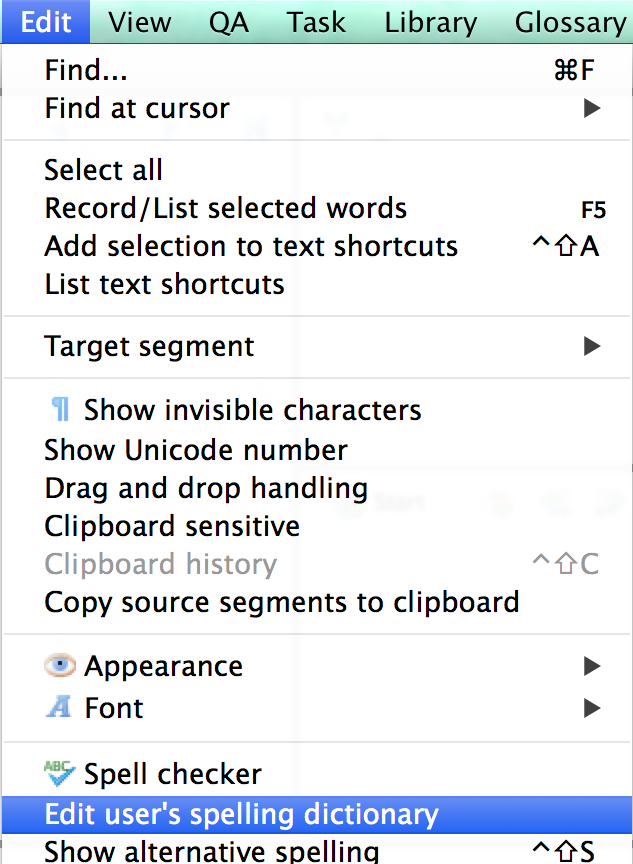Open List text shortcuts

pyautogui.click(x=164, y=284)
